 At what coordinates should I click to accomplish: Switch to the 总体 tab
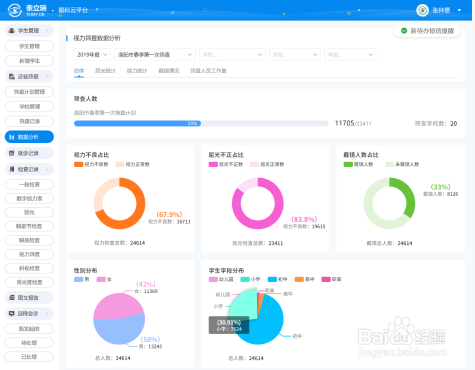click(x=79, y=71)
